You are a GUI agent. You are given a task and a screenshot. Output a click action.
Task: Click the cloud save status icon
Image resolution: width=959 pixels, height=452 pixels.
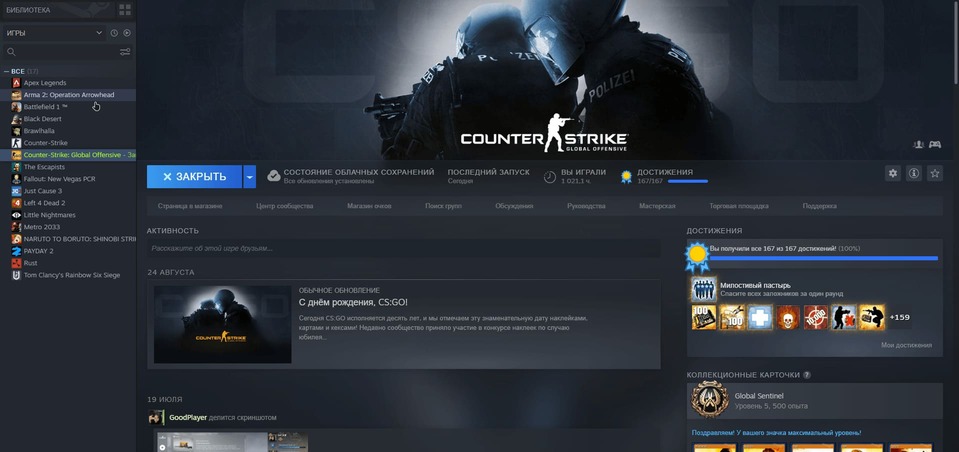(274, 176)
